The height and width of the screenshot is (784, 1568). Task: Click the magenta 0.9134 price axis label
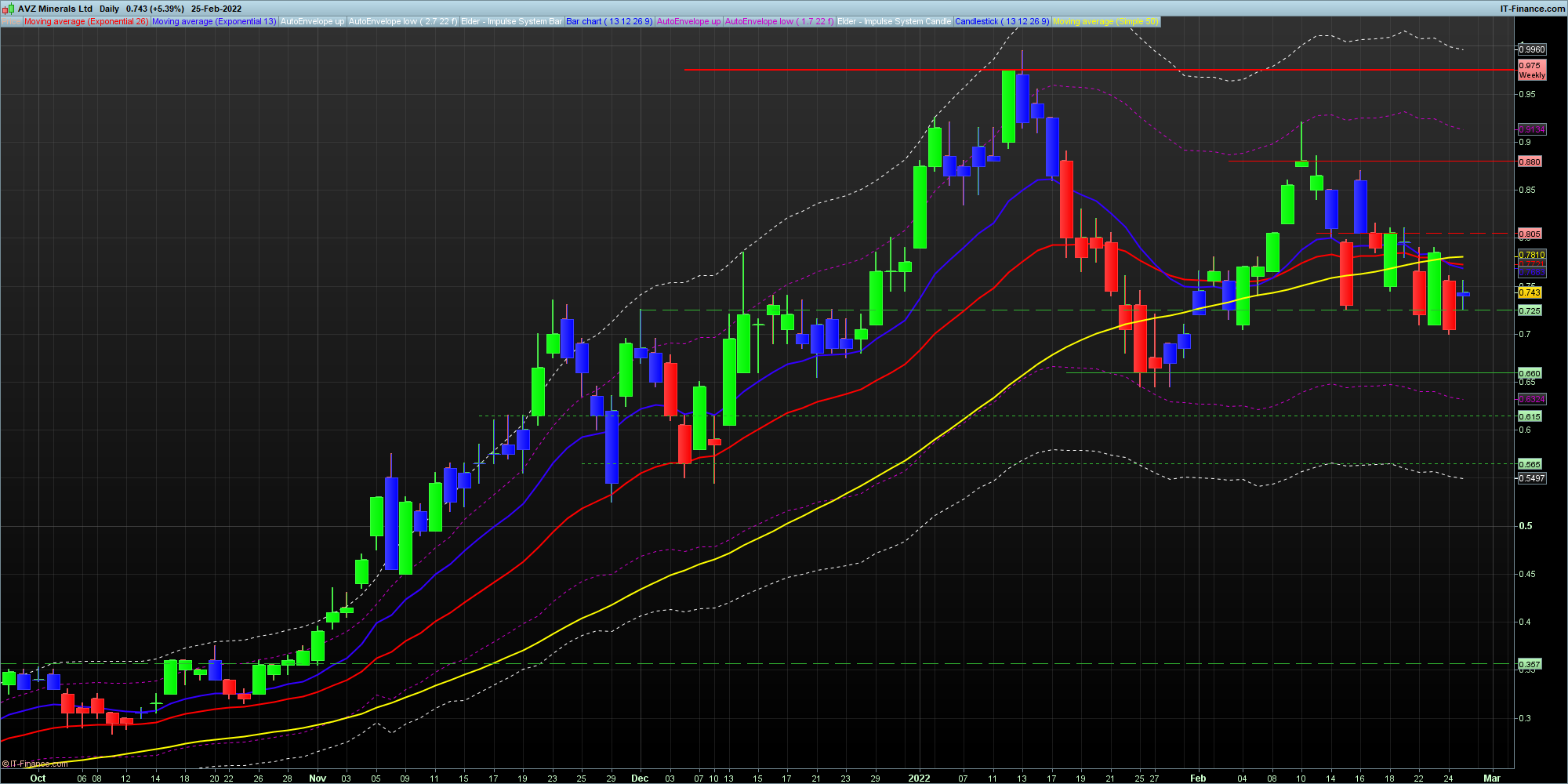pos(1532,129)
